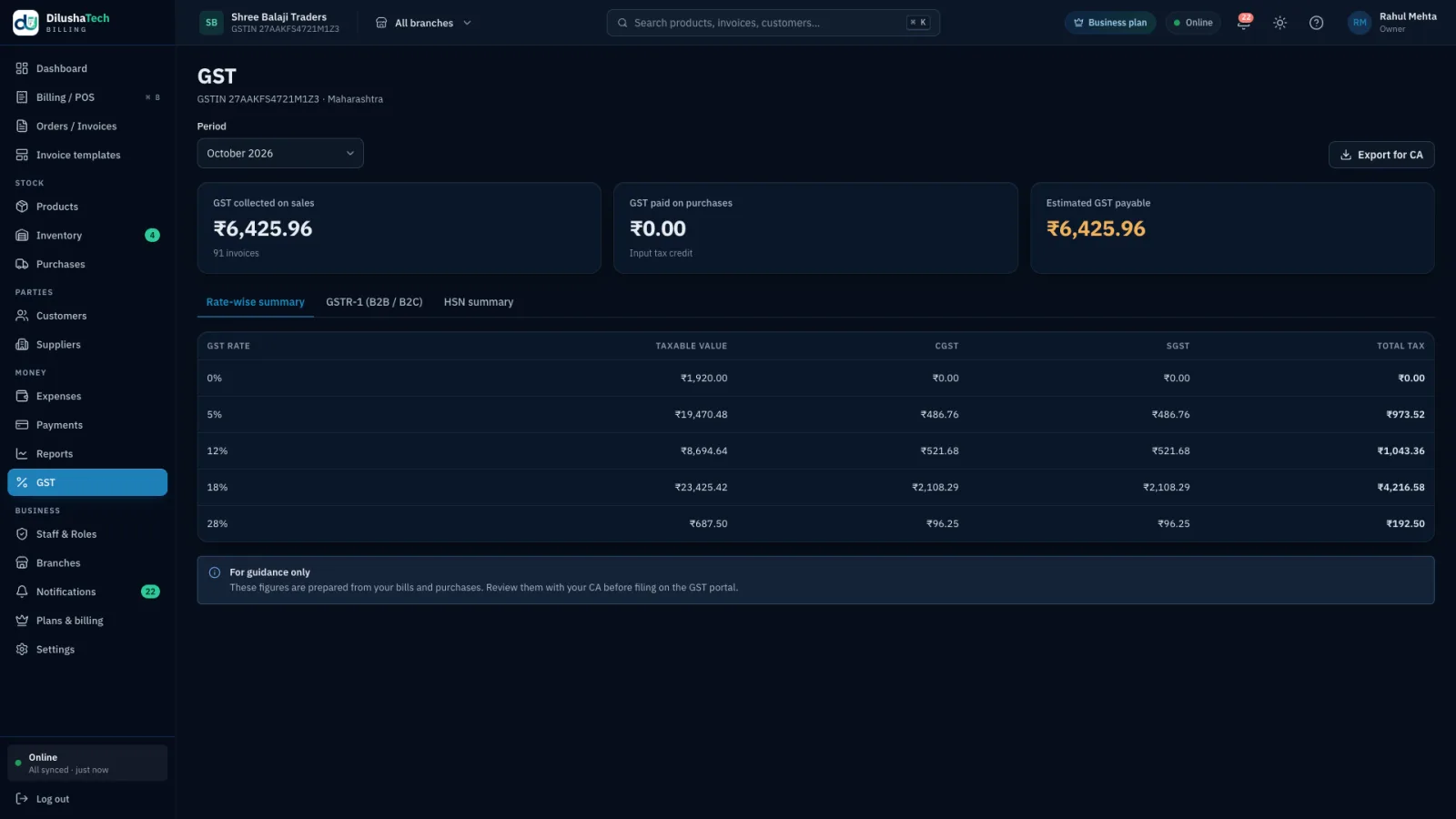Click the Settings gear icon in sidebar
1456x819 pixels.
click(22, 650)
